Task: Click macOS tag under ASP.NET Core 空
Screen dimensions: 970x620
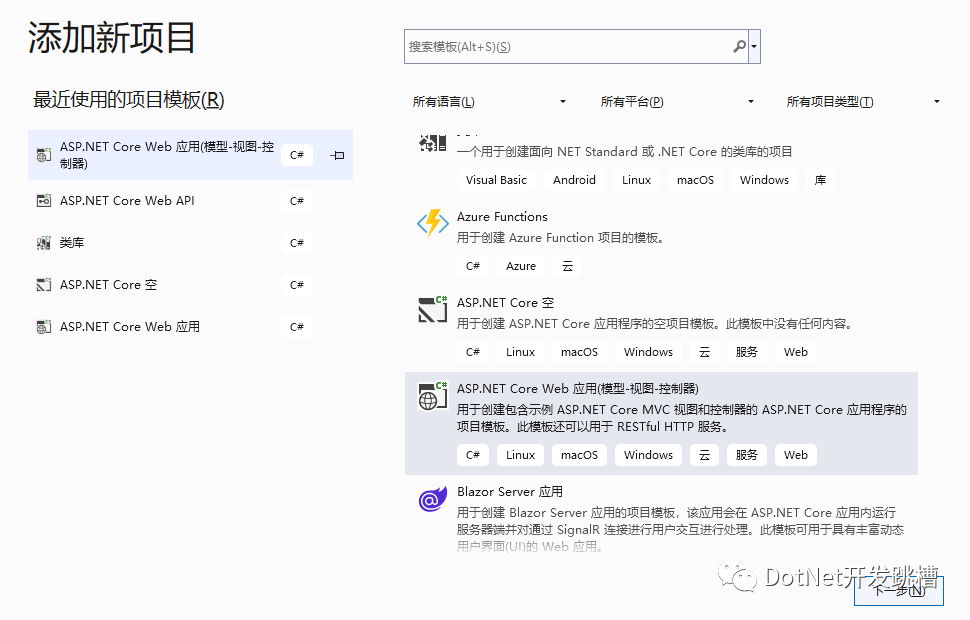Action: pos(579,352)
